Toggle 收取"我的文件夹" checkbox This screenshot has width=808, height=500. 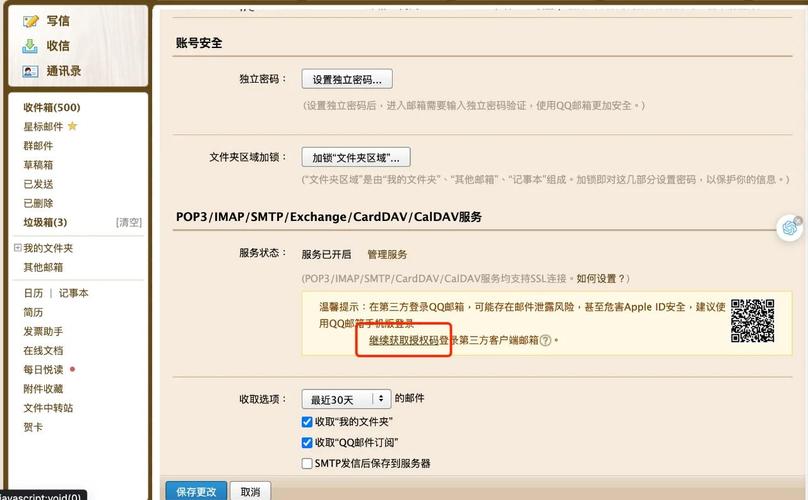(x=307, y=422)
